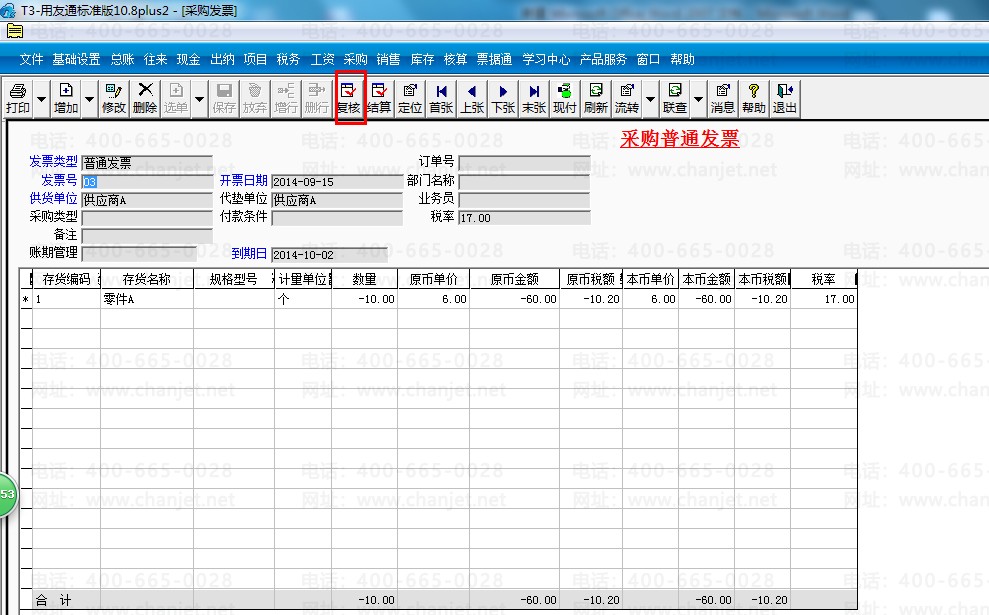Open 定位 (locate) tool

coord(410,98)
